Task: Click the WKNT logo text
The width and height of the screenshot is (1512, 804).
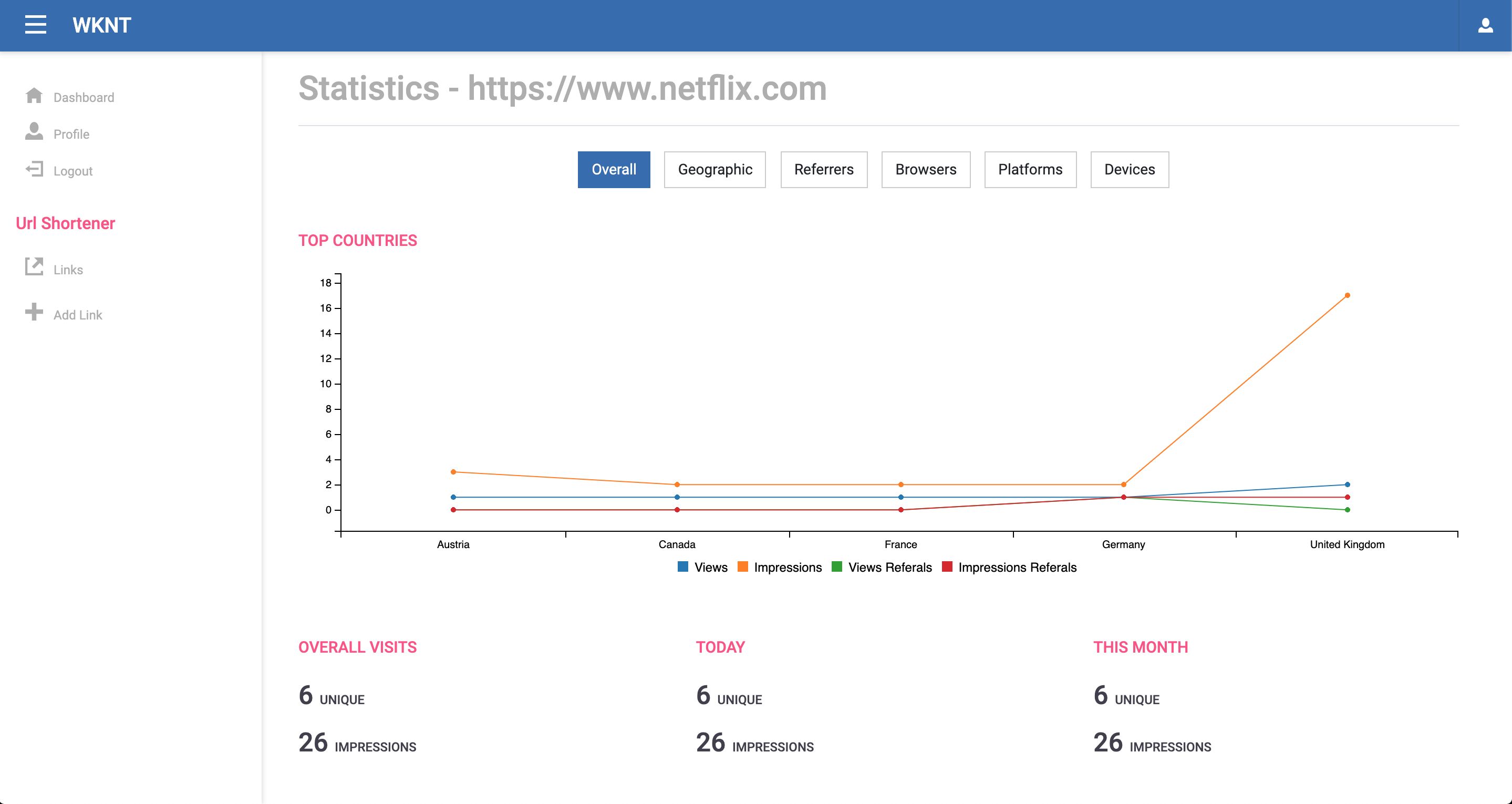Action: coord(101,25)
